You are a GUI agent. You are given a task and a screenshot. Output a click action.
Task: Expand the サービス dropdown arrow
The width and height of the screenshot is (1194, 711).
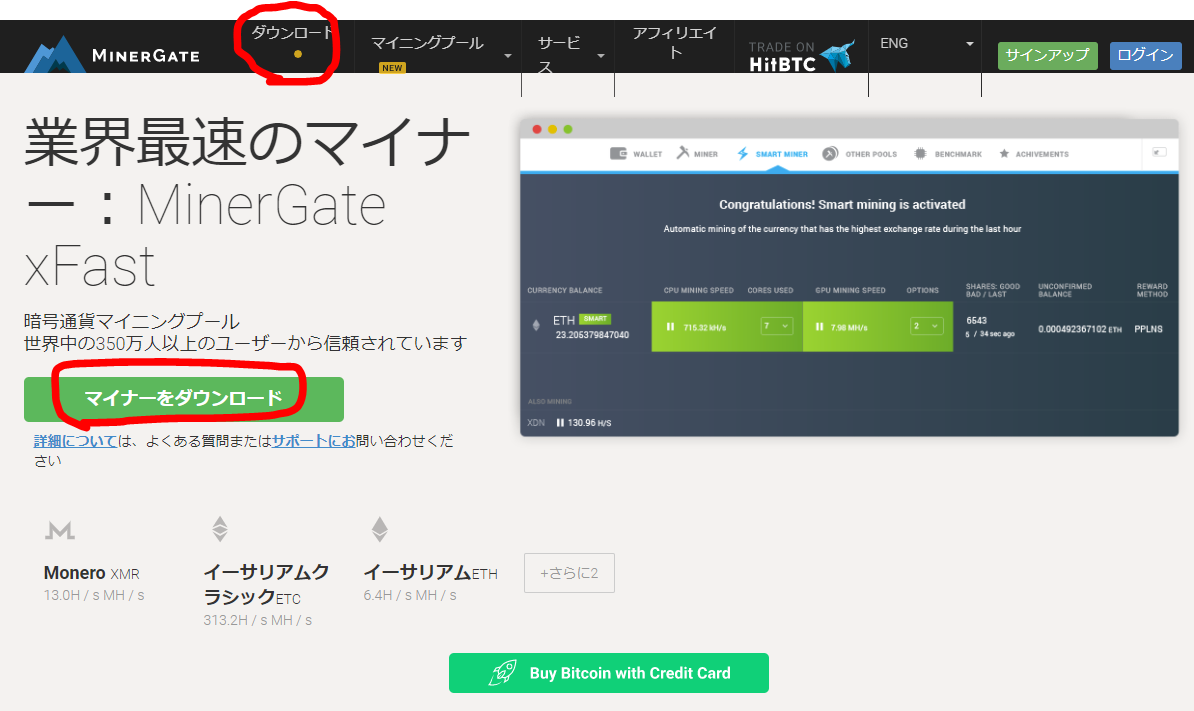click(x=601, y=56)
